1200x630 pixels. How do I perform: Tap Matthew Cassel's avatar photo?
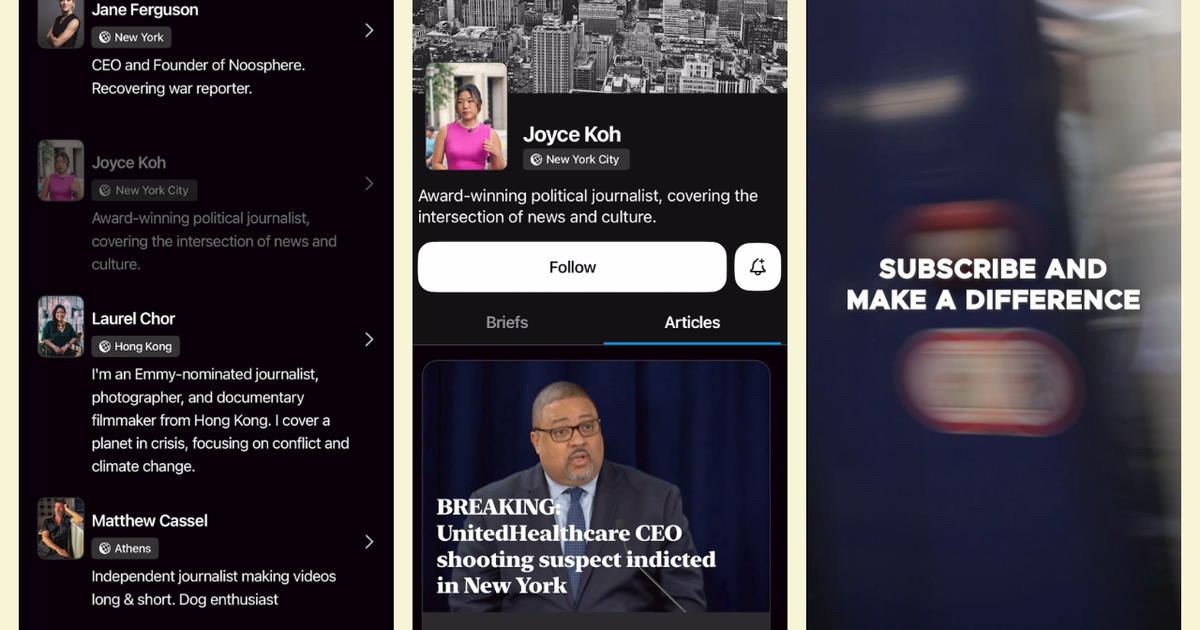coord(61,528)
